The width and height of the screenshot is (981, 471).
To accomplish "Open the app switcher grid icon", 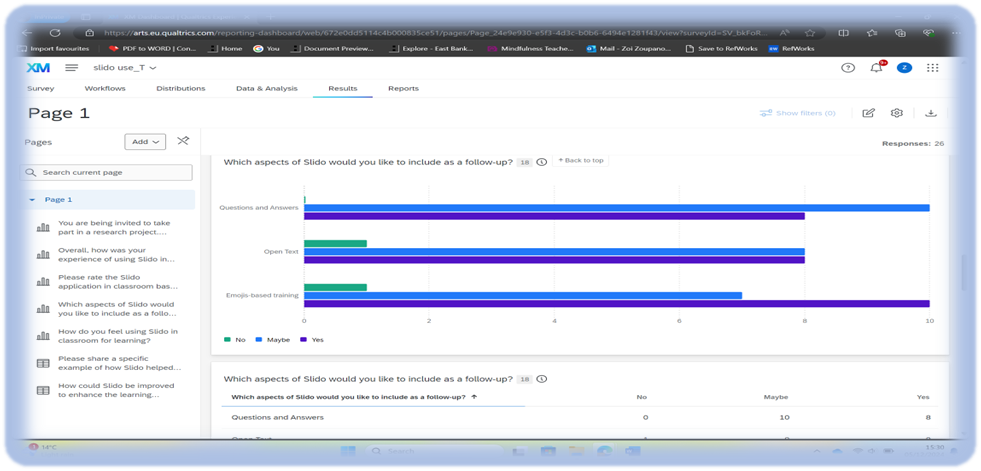I will (932, 68).
